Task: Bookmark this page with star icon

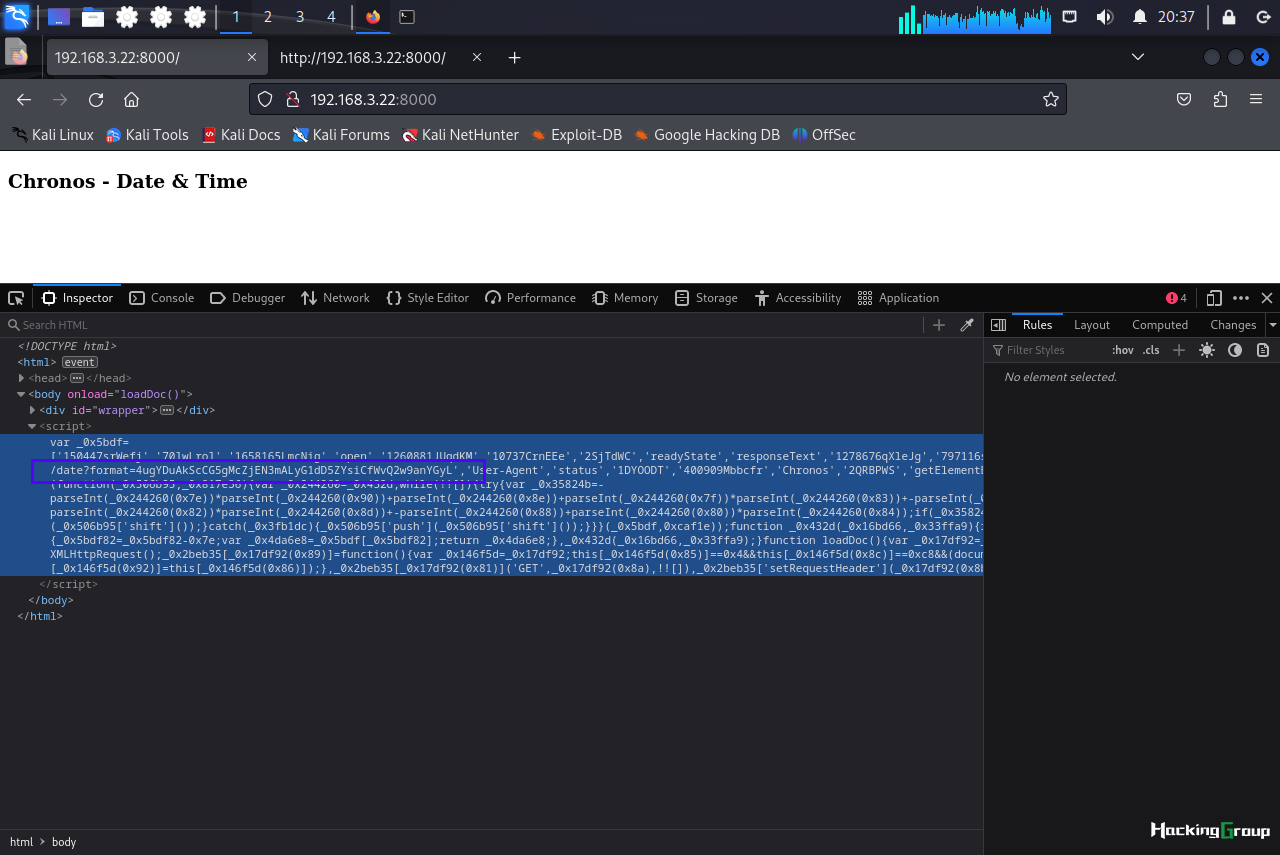Action: 1051,99
